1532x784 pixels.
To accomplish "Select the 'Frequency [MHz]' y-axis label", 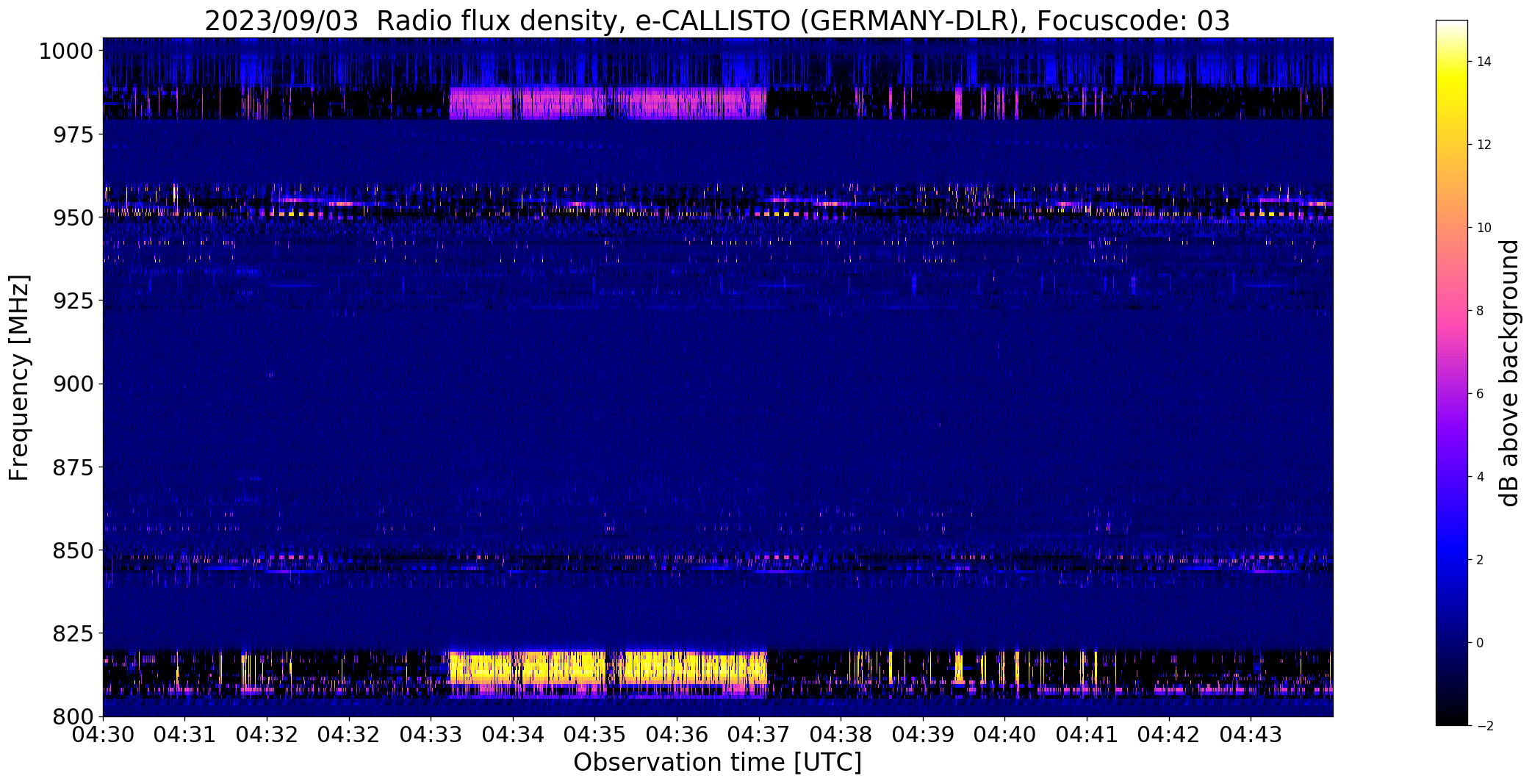I will [19, 378].
